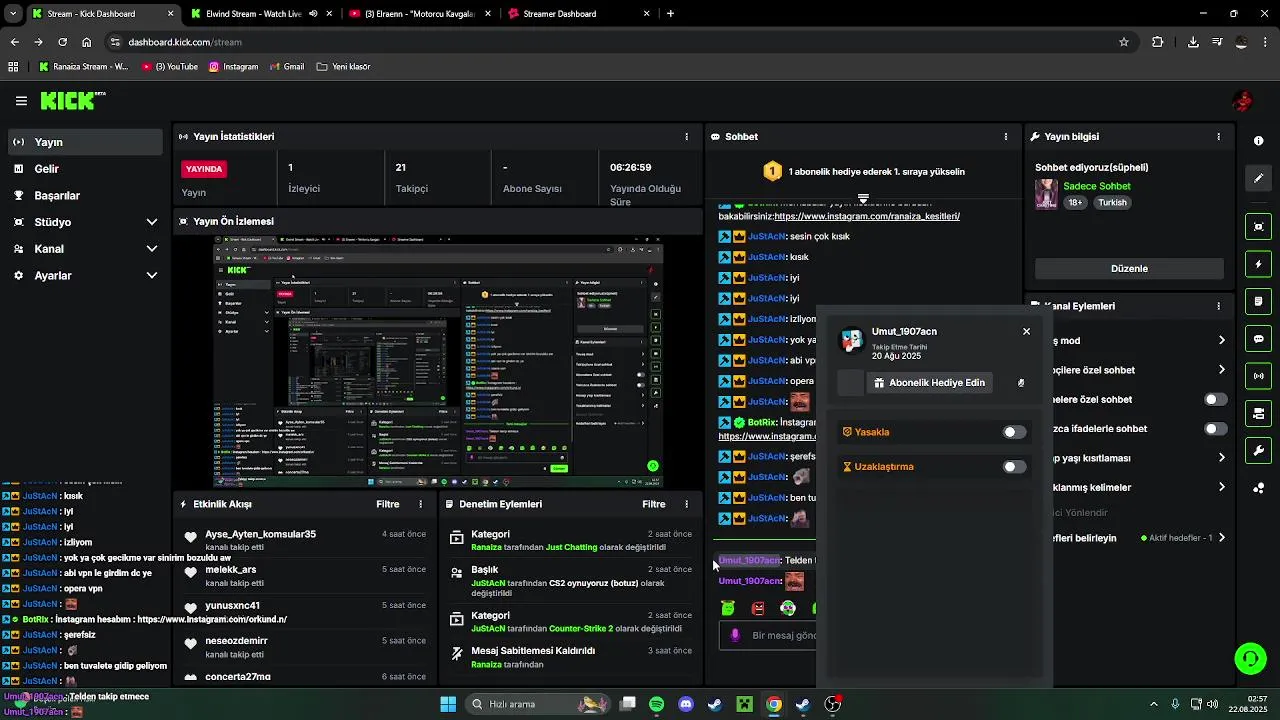Open Discord from the taskbar
This screenshot has height=720, width=1280.
(x=686, y=704)
